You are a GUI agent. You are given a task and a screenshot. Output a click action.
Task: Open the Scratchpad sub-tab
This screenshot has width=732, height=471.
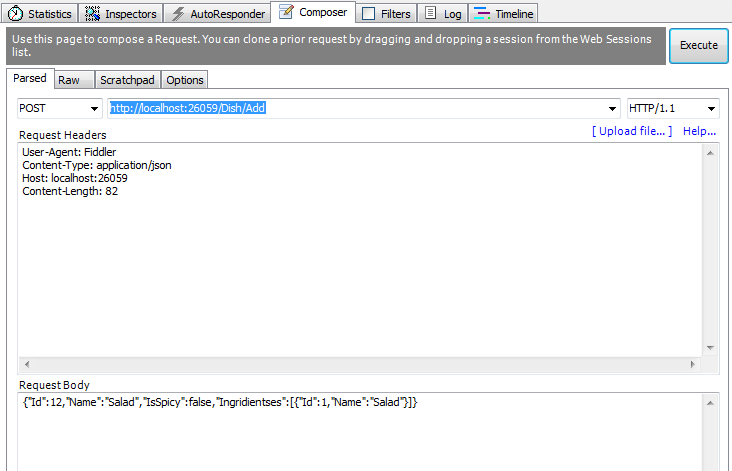(x=127, y=80)
